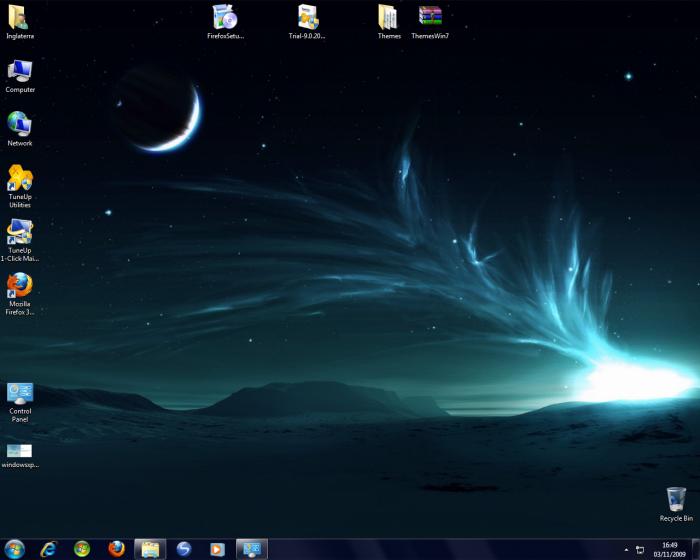Select the Computer desktop icon
This screenshot has height=560, width=700.
20,76
